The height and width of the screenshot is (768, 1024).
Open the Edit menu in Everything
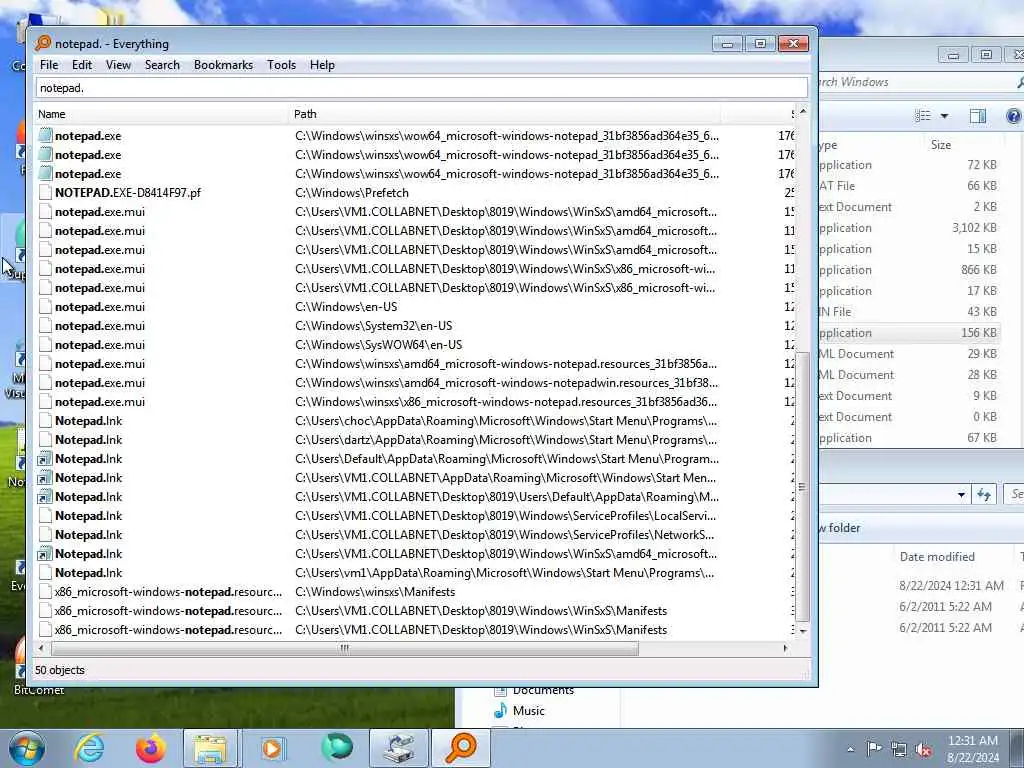pyautogui.click(x=82, y=65)
